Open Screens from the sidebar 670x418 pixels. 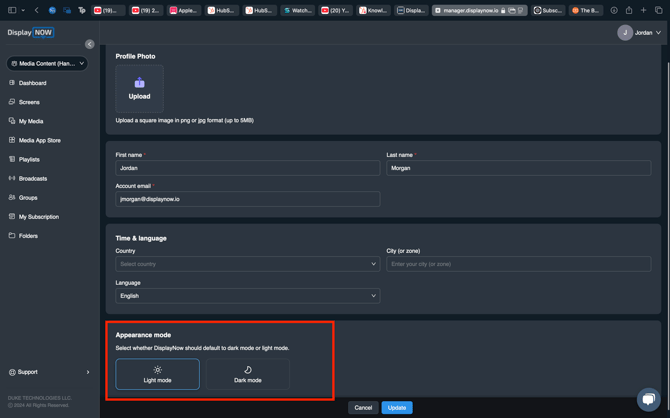[29, 102]
